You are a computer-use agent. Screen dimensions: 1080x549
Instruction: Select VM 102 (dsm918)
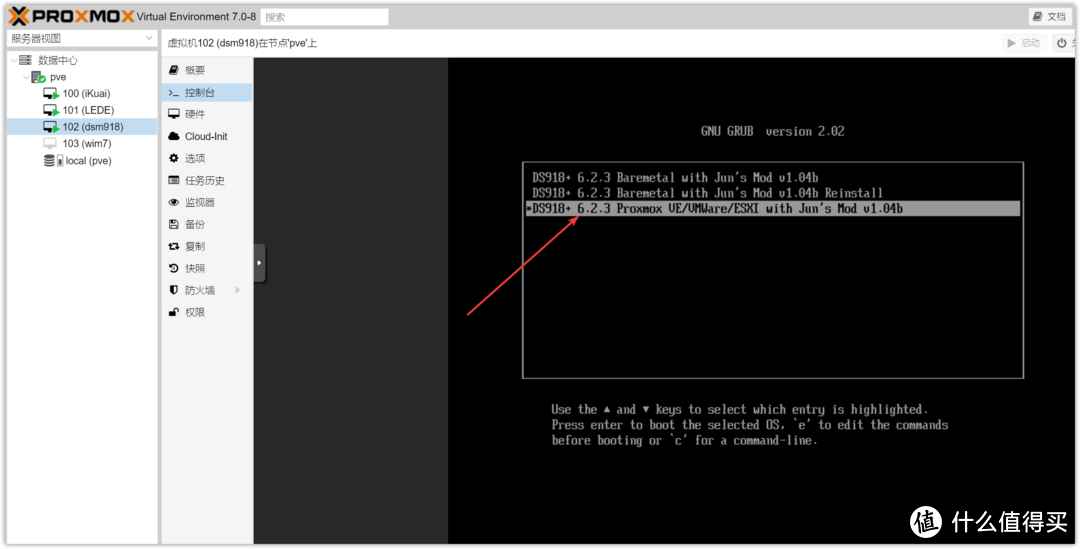pyautogui.click(x=82, y=127)
